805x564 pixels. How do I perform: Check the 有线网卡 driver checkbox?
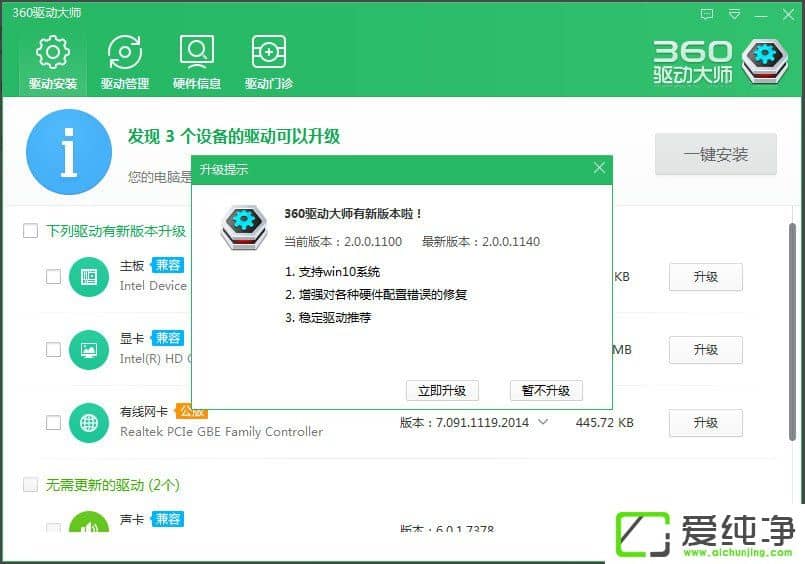coord(53,423)
